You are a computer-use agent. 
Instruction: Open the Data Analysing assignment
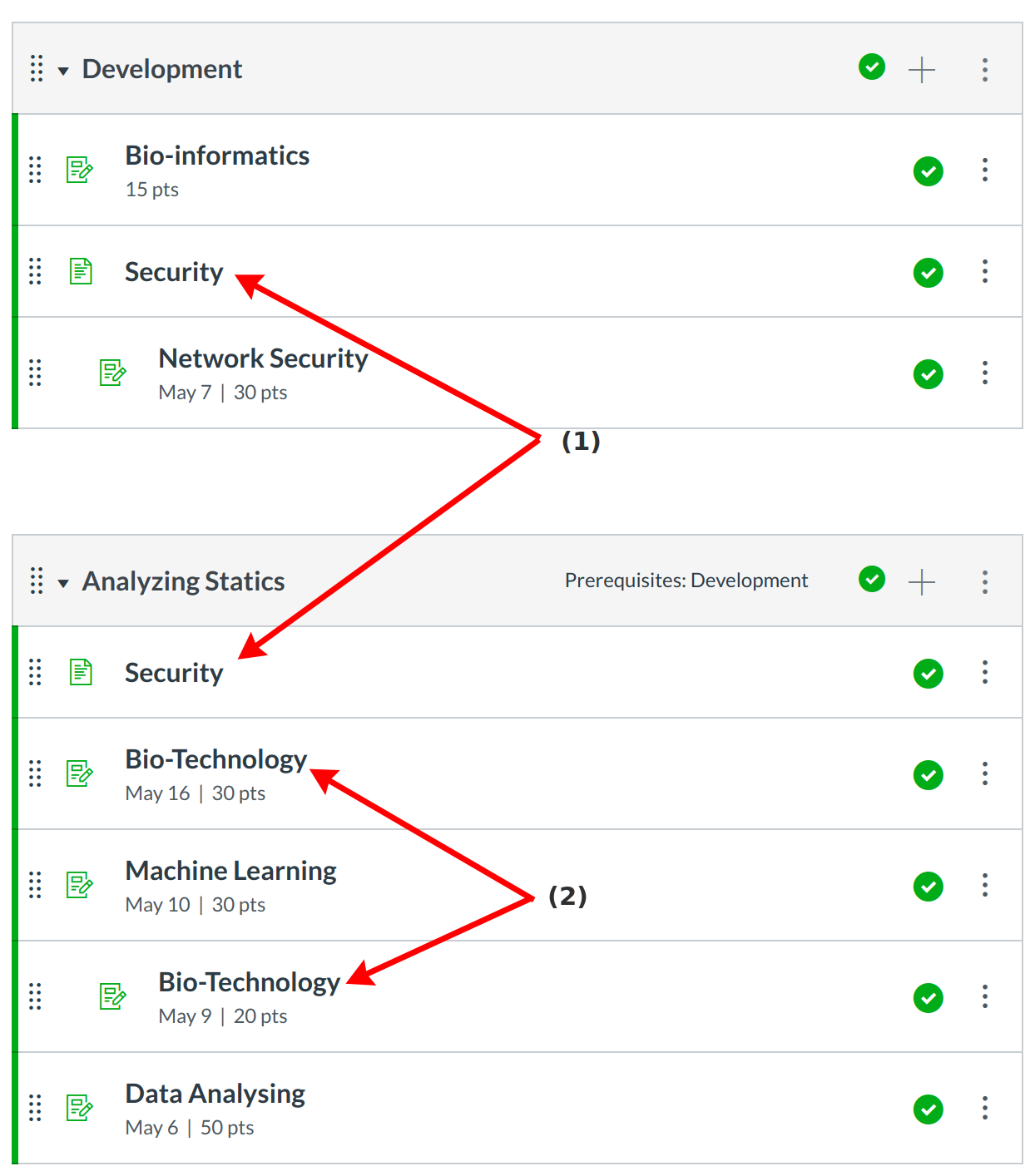point(215,1094)
